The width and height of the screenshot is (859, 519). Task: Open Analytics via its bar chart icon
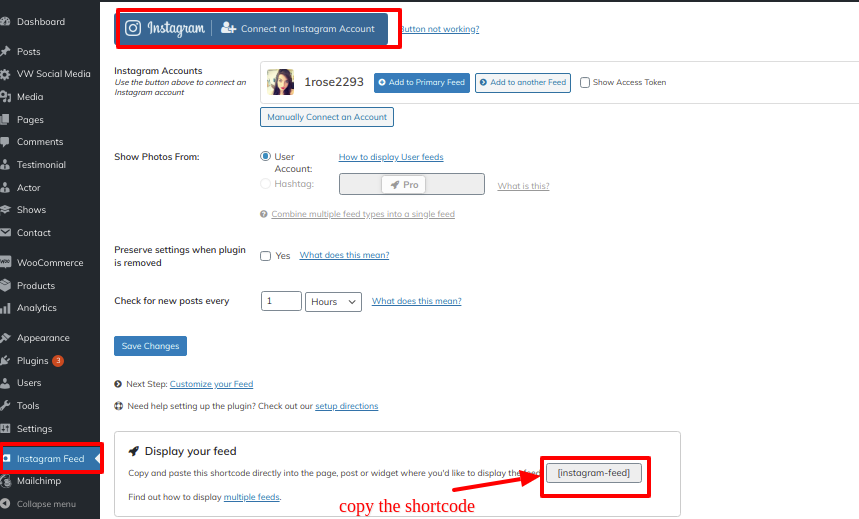click(x=6, y=308)
